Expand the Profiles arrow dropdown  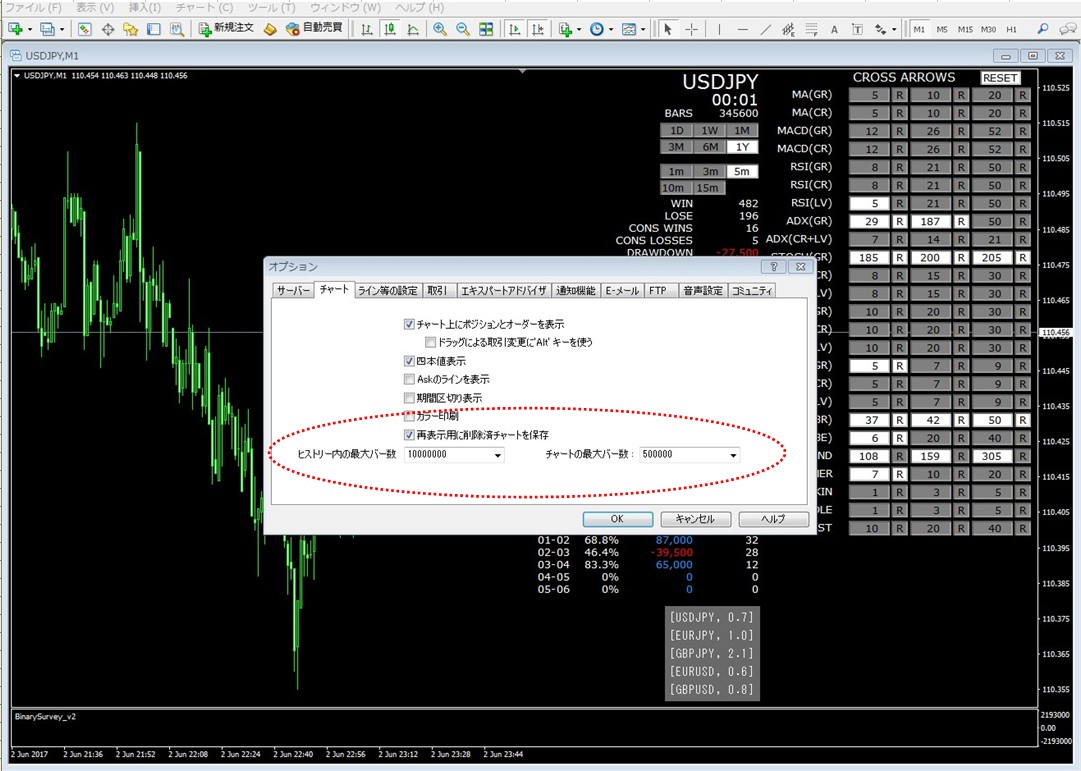click(61, 29)
